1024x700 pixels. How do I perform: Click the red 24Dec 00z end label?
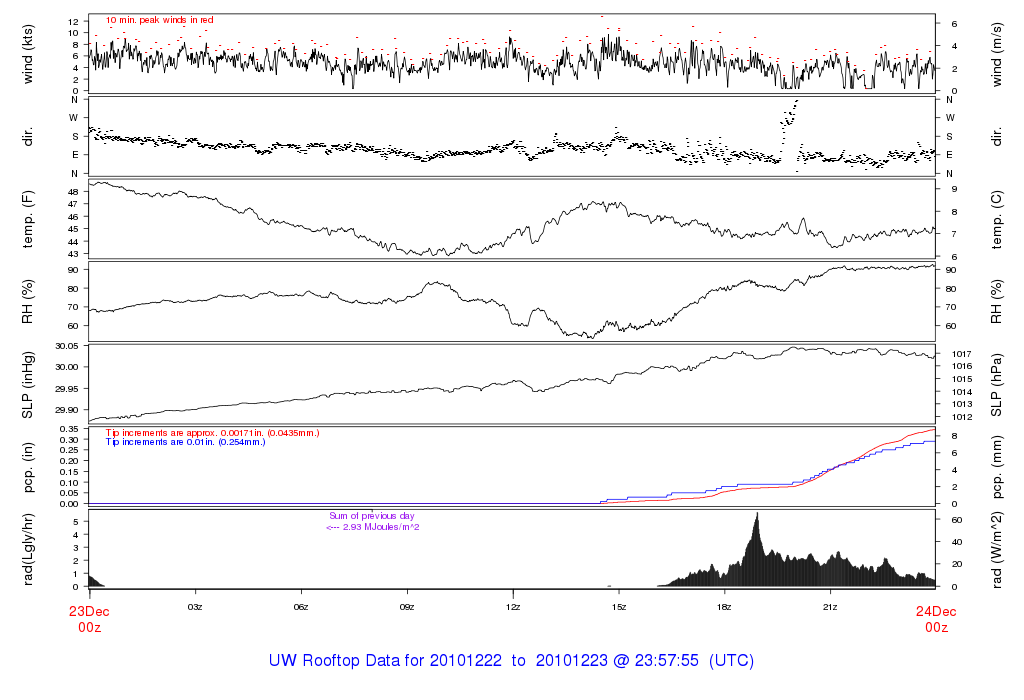935,619
